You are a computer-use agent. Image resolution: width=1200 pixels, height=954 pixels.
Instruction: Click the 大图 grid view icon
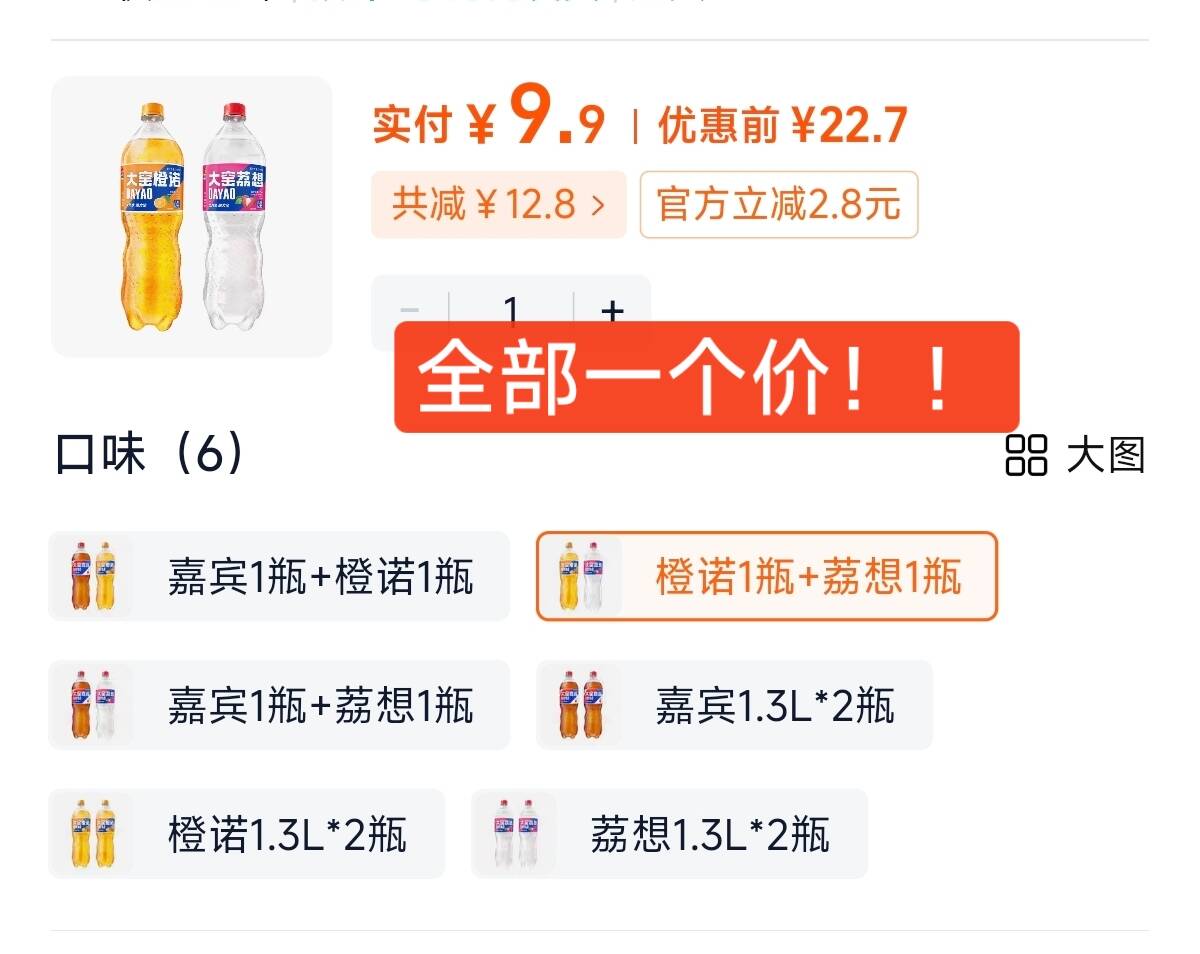[x=1027, y=458]
